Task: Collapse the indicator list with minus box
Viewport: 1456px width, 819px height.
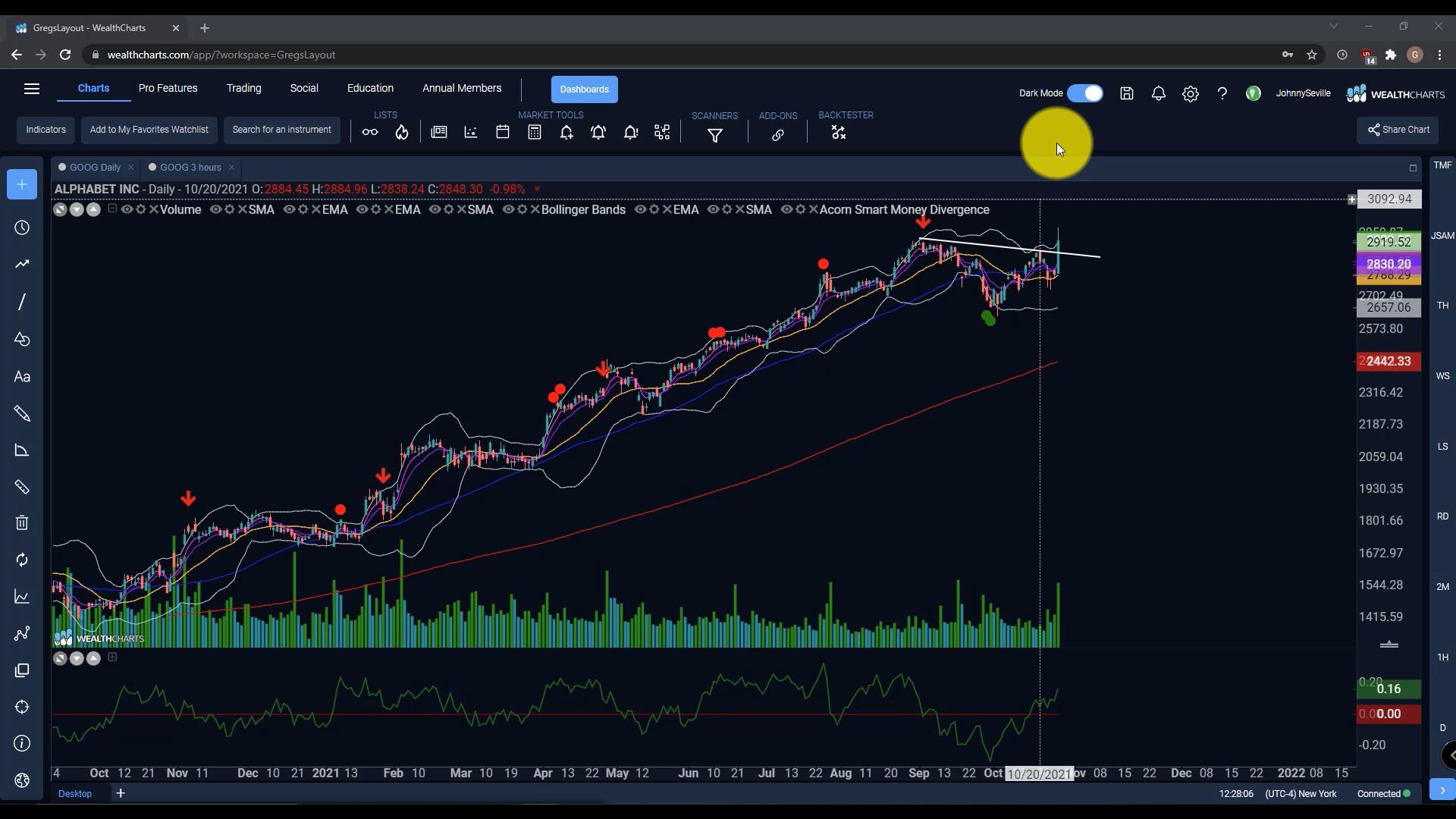Action: coord(112,209)
